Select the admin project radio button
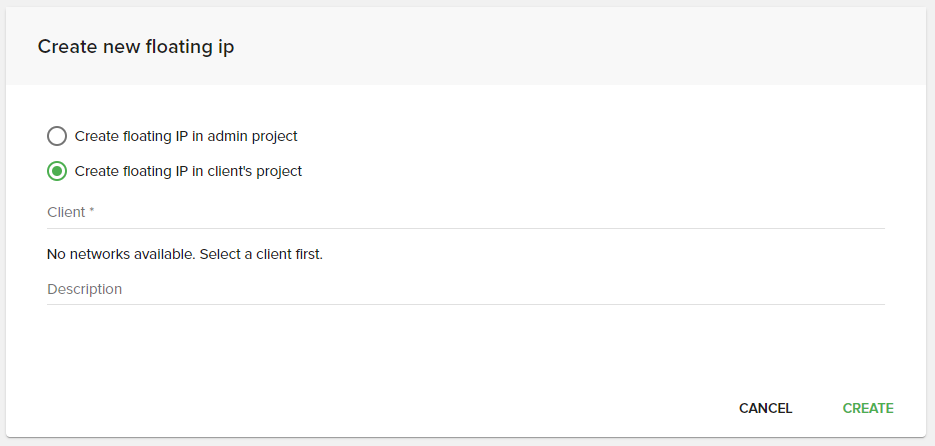The height and width of the screenshot is (446, 935). point(57,136)
